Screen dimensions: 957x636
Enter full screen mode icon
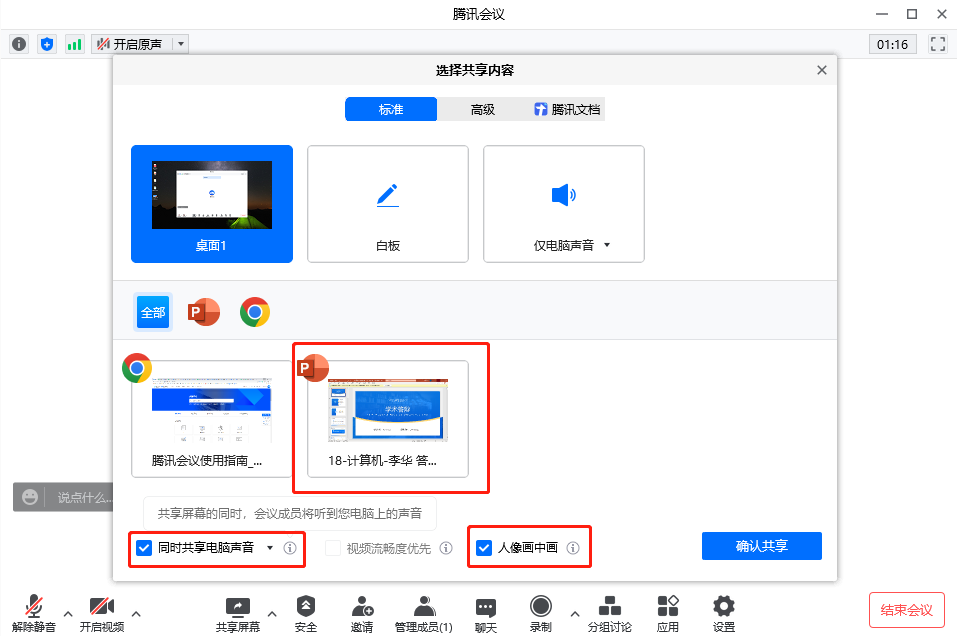point(937,44)
